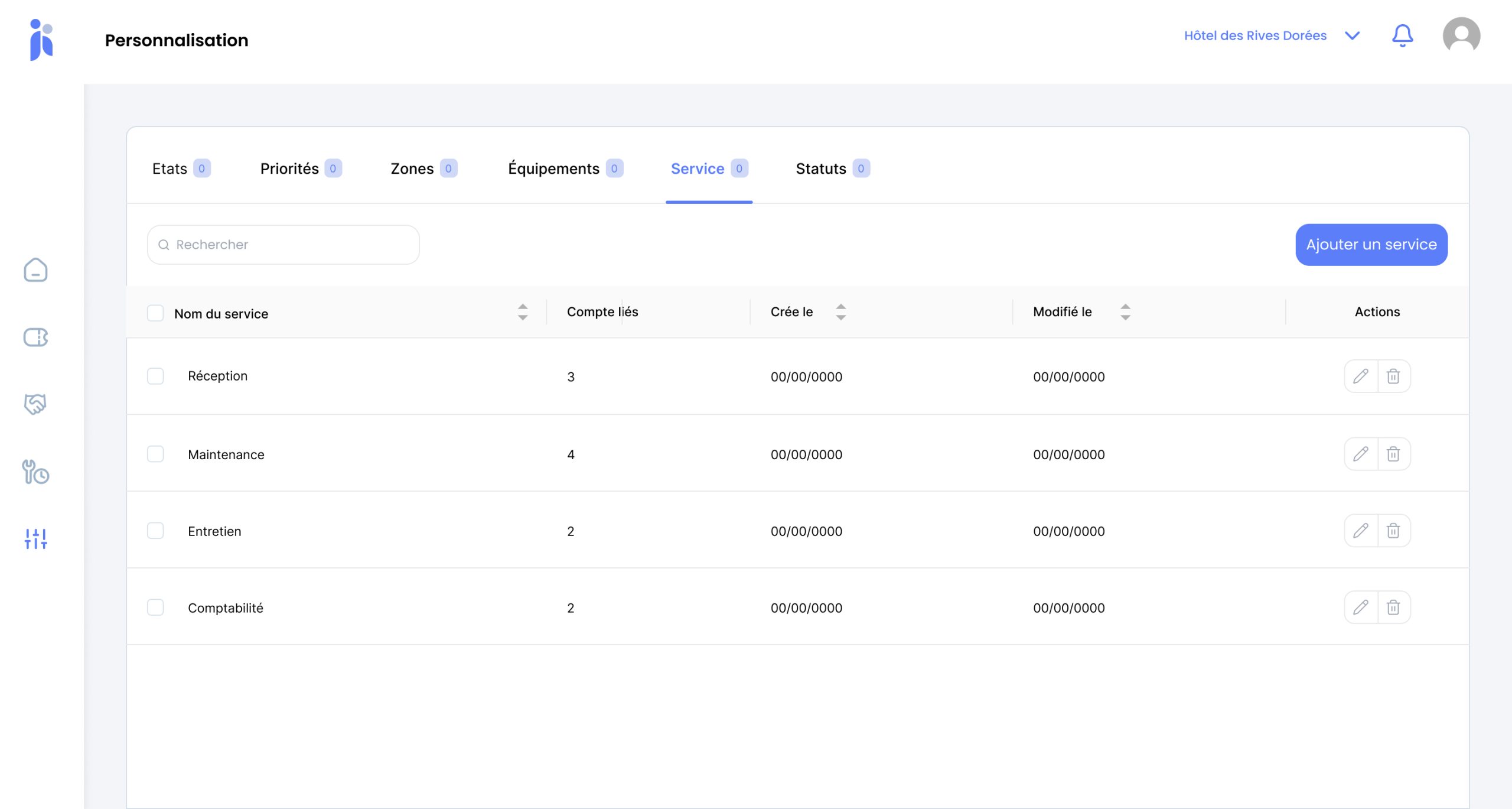Screen dimensions: 1512x809
Task: Open the user avatar profile
Action: (1461, 36)
